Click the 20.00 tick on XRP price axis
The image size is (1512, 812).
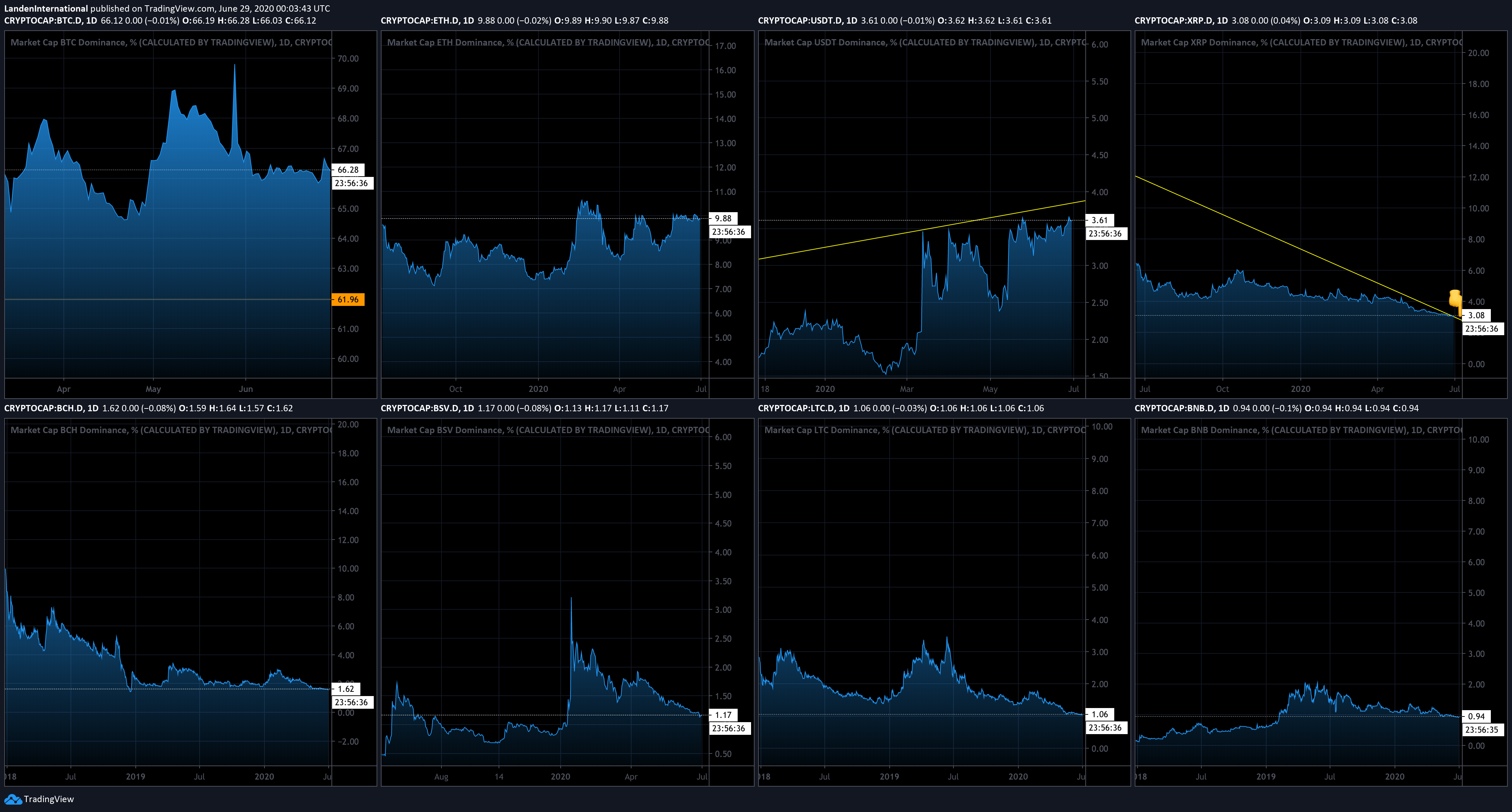(1479, 53)
